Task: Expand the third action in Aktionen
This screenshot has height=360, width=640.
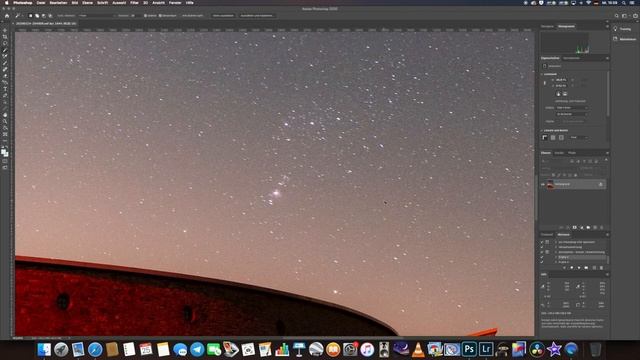Action: 556,252
